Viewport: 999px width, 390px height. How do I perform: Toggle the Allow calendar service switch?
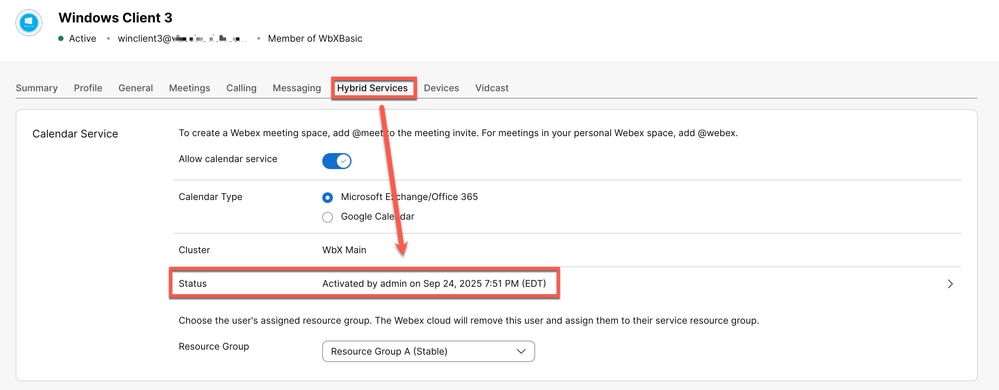[336, 161]
